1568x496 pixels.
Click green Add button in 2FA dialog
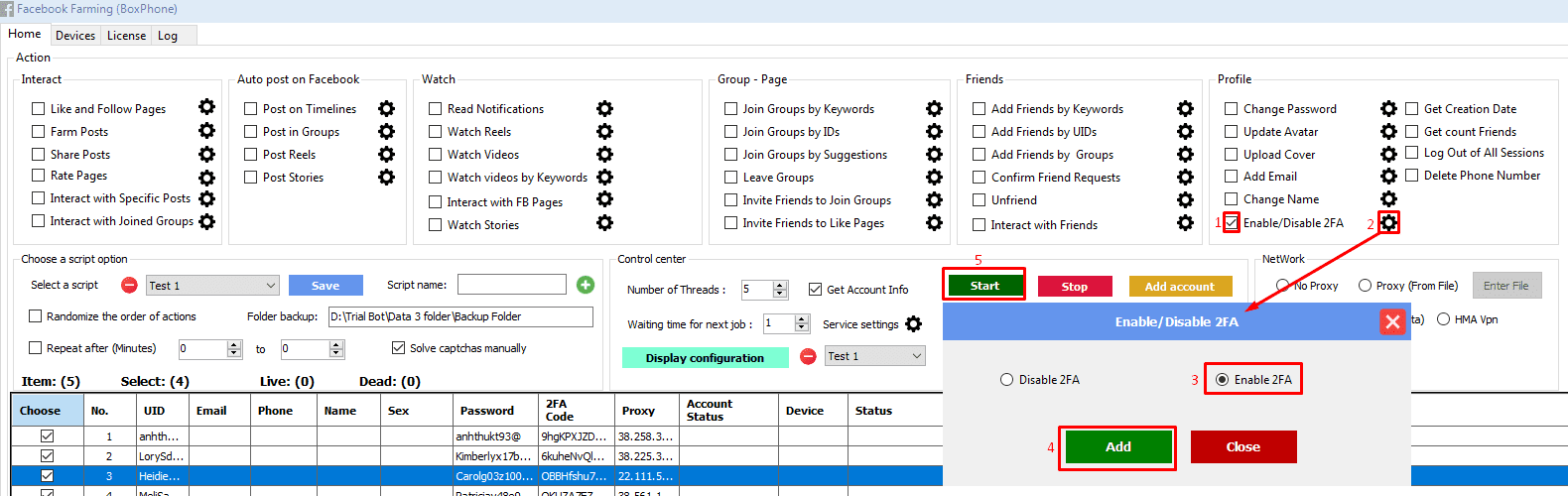[1117, 447]
